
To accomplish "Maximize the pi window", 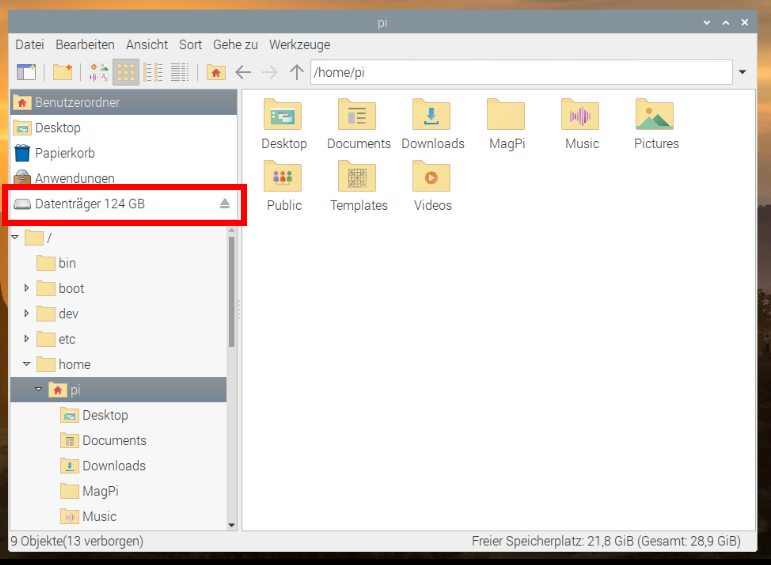I will [726, 23].
